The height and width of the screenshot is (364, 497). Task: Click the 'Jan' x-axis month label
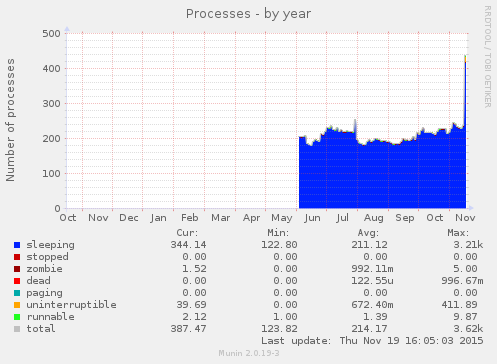point(158,218)
